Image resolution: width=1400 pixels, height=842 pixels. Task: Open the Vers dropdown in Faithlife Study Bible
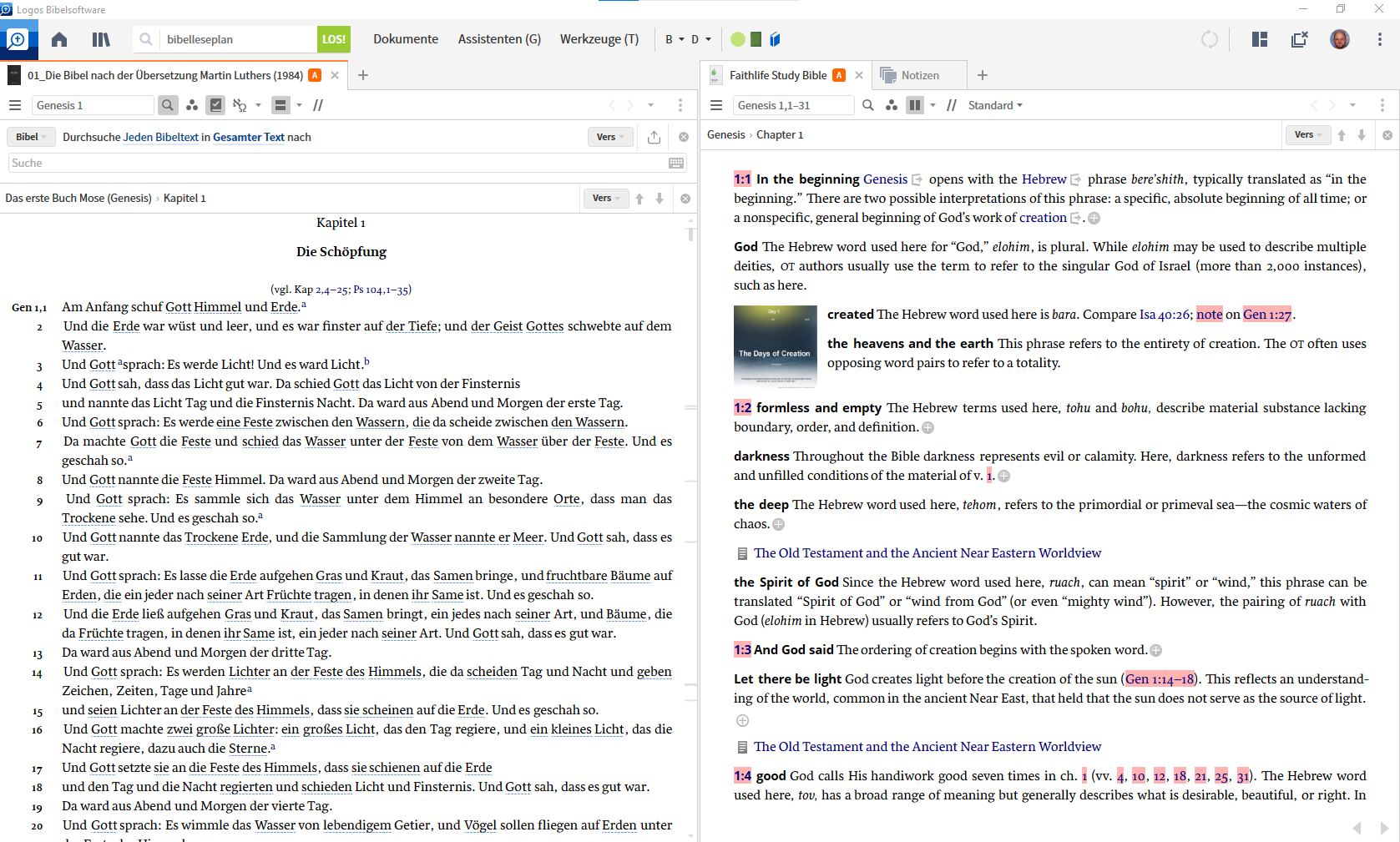point(1308,135)
